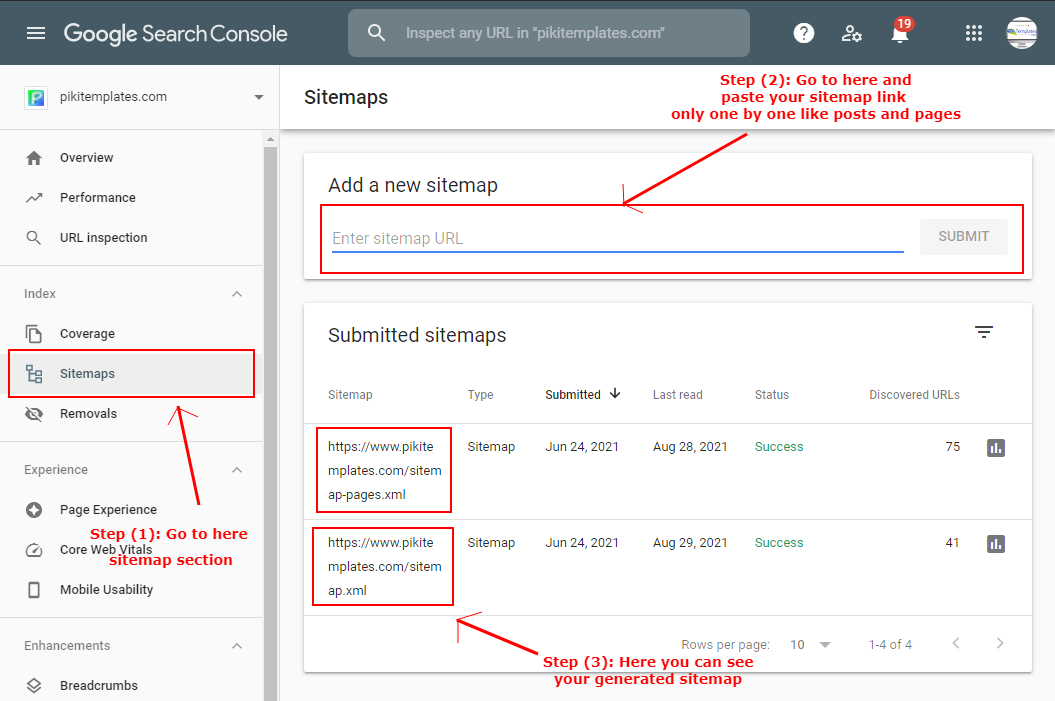Image resolution: width=1055 pixels, height=701 pixels.
Task: Click the Overview home icon
Action: (x=34, y=158)
